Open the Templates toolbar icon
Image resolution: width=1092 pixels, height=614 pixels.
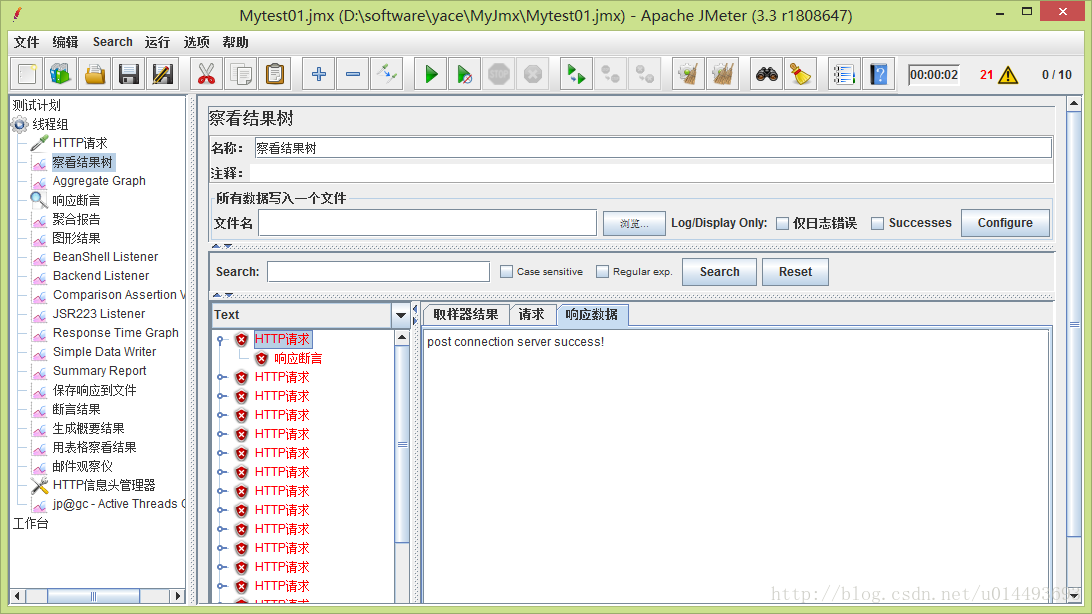pyautogui.click(x=61, y=74)
